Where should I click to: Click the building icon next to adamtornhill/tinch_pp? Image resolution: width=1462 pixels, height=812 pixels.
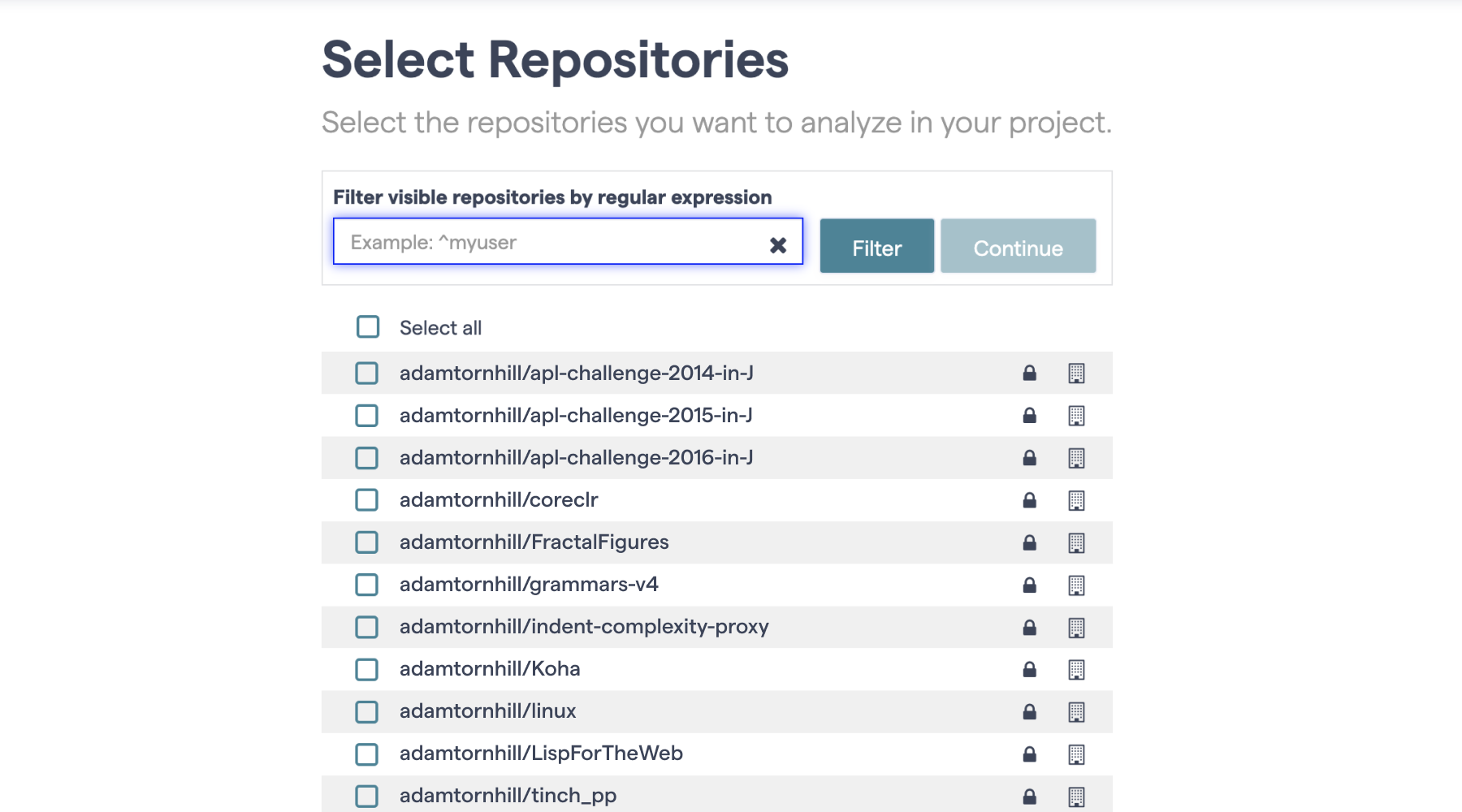(x=1077, y=795)
